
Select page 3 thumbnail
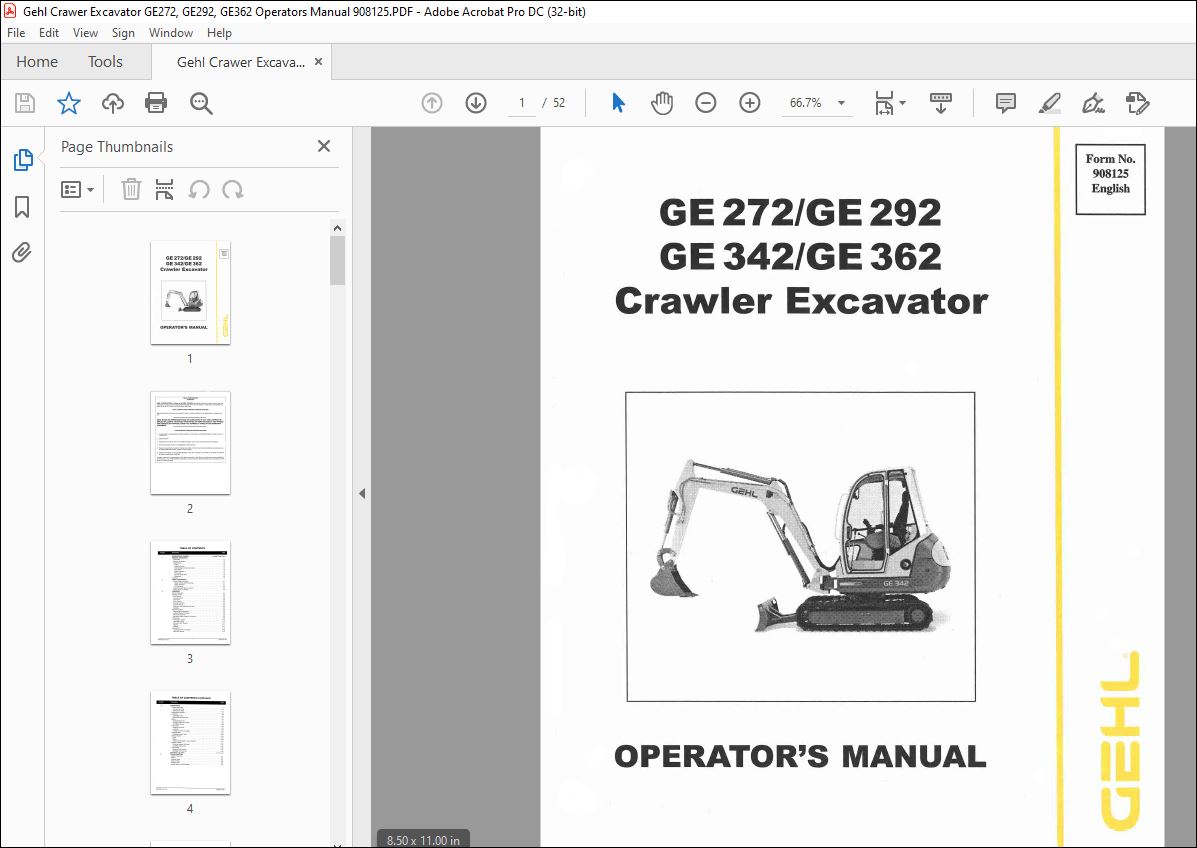click(x=190, y=593)
